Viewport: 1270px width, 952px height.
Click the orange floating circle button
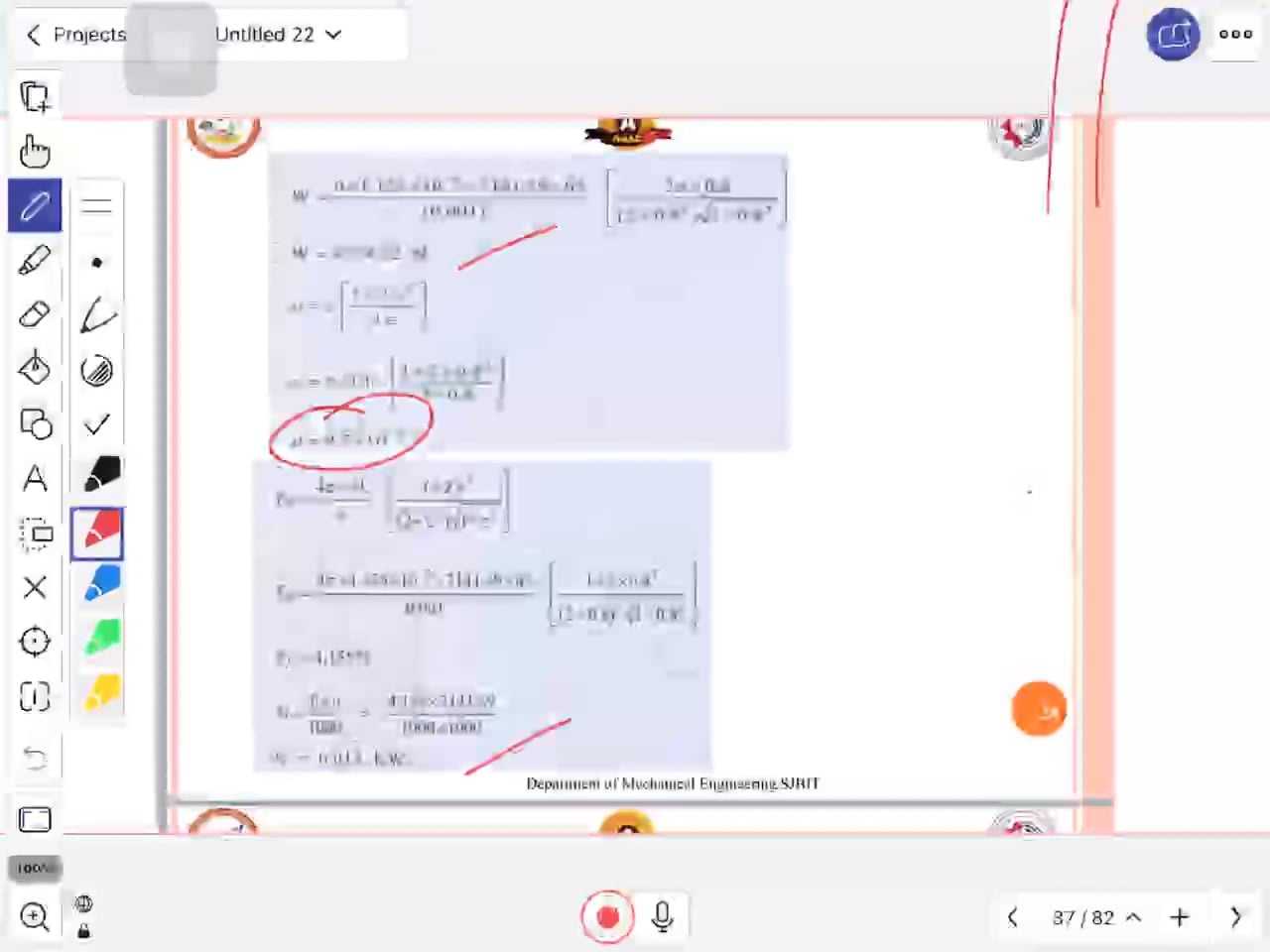(x=1039, y=709)
